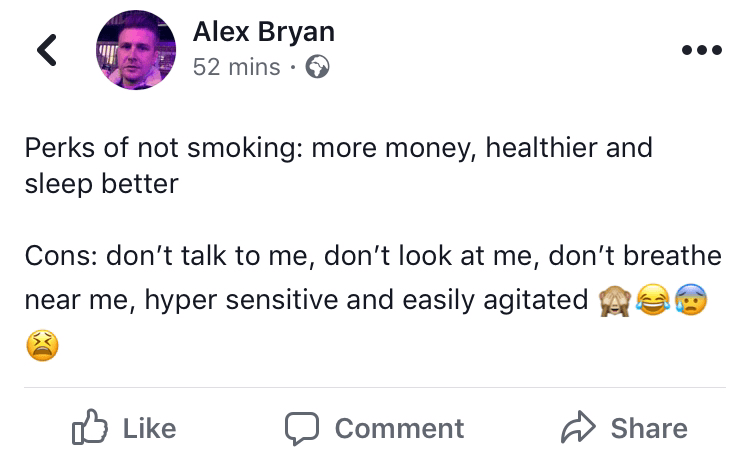Click the "Perks of not smoking" text line

point(338,148)
